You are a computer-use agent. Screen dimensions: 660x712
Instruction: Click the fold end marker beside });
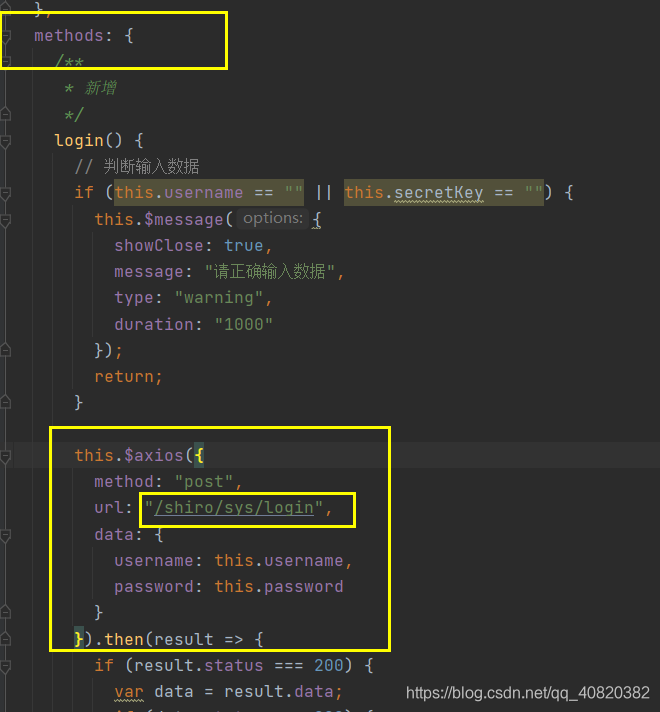[x=6, y=351]
